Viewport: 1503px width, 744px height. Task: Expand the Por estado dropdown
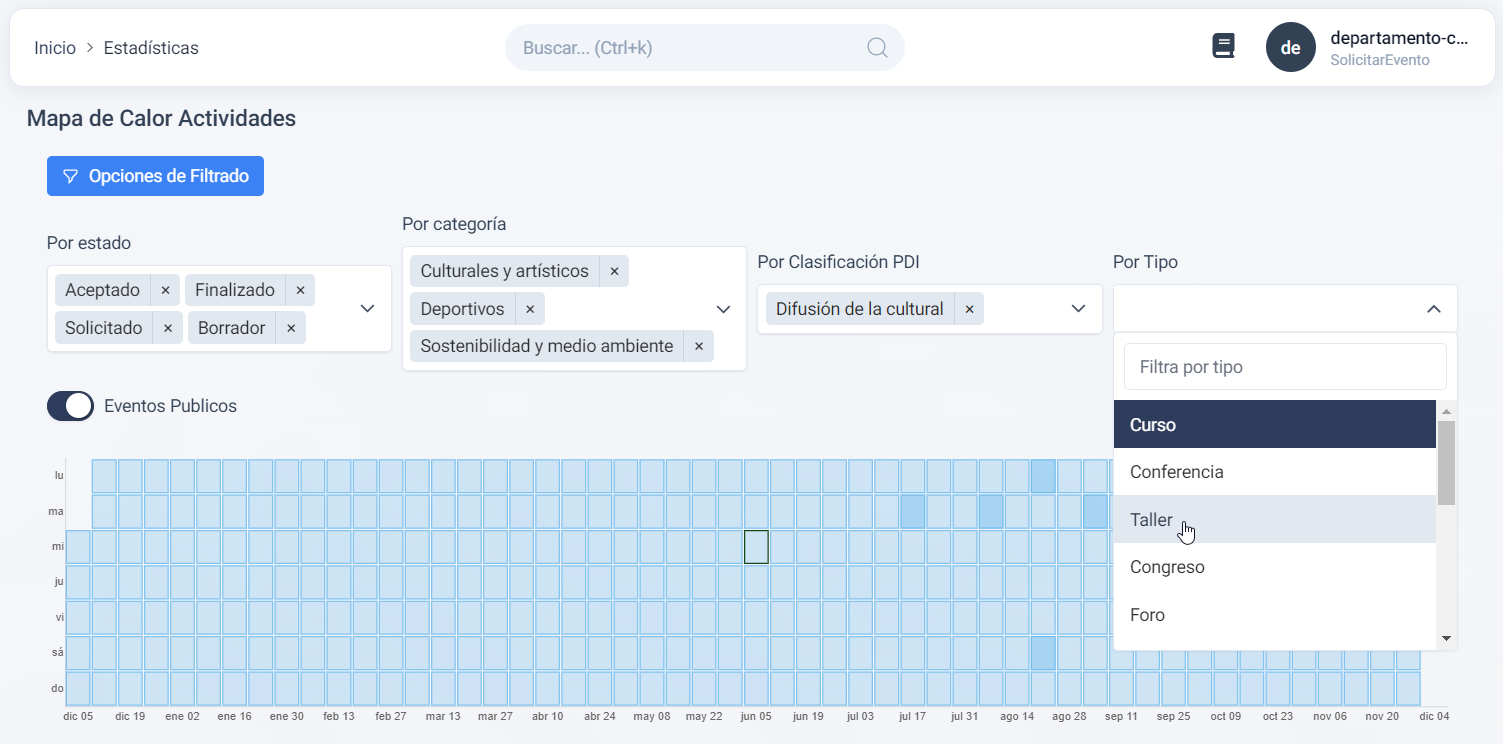click(x=367, y=308)
